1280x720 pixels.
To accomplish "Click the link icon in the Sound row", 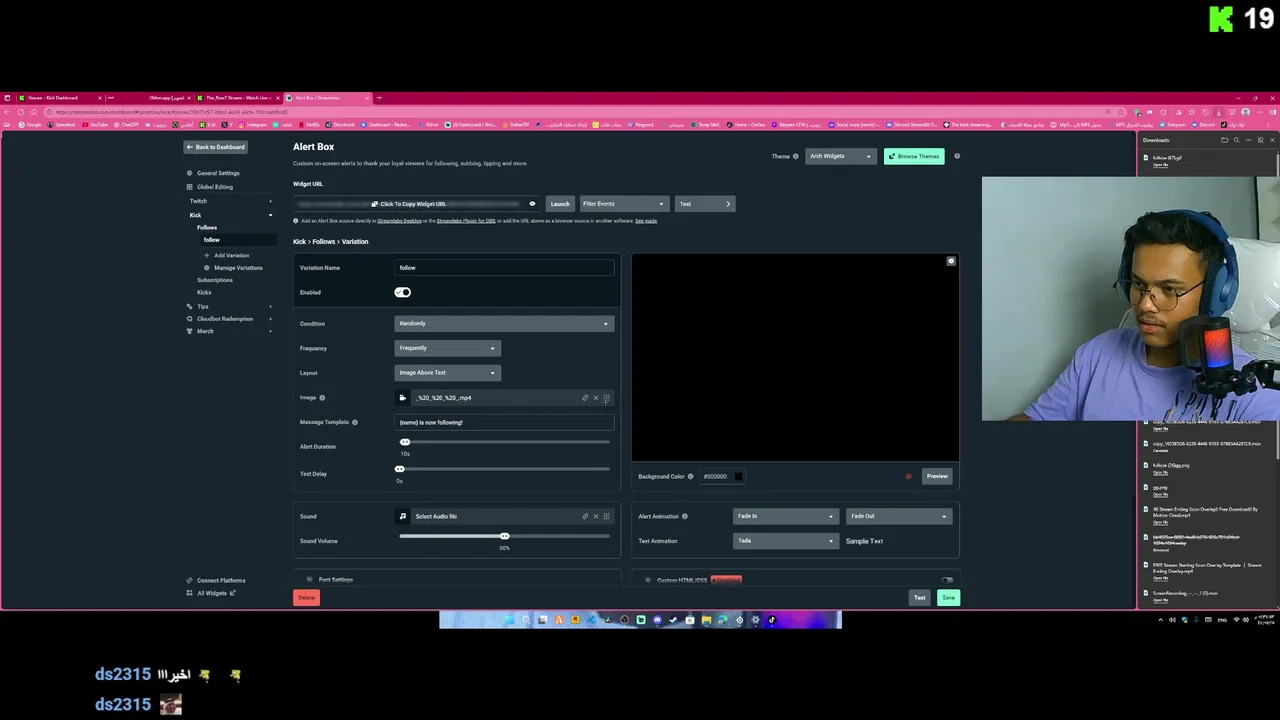I will coord(585,517).
